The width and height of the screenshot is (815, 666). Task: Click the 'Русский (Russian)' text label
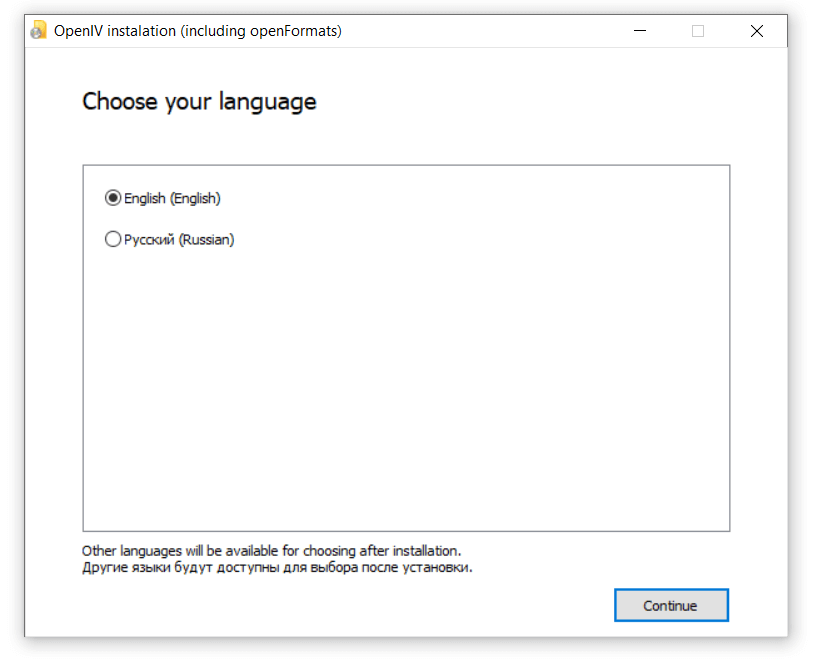click(x=179, y=239)
